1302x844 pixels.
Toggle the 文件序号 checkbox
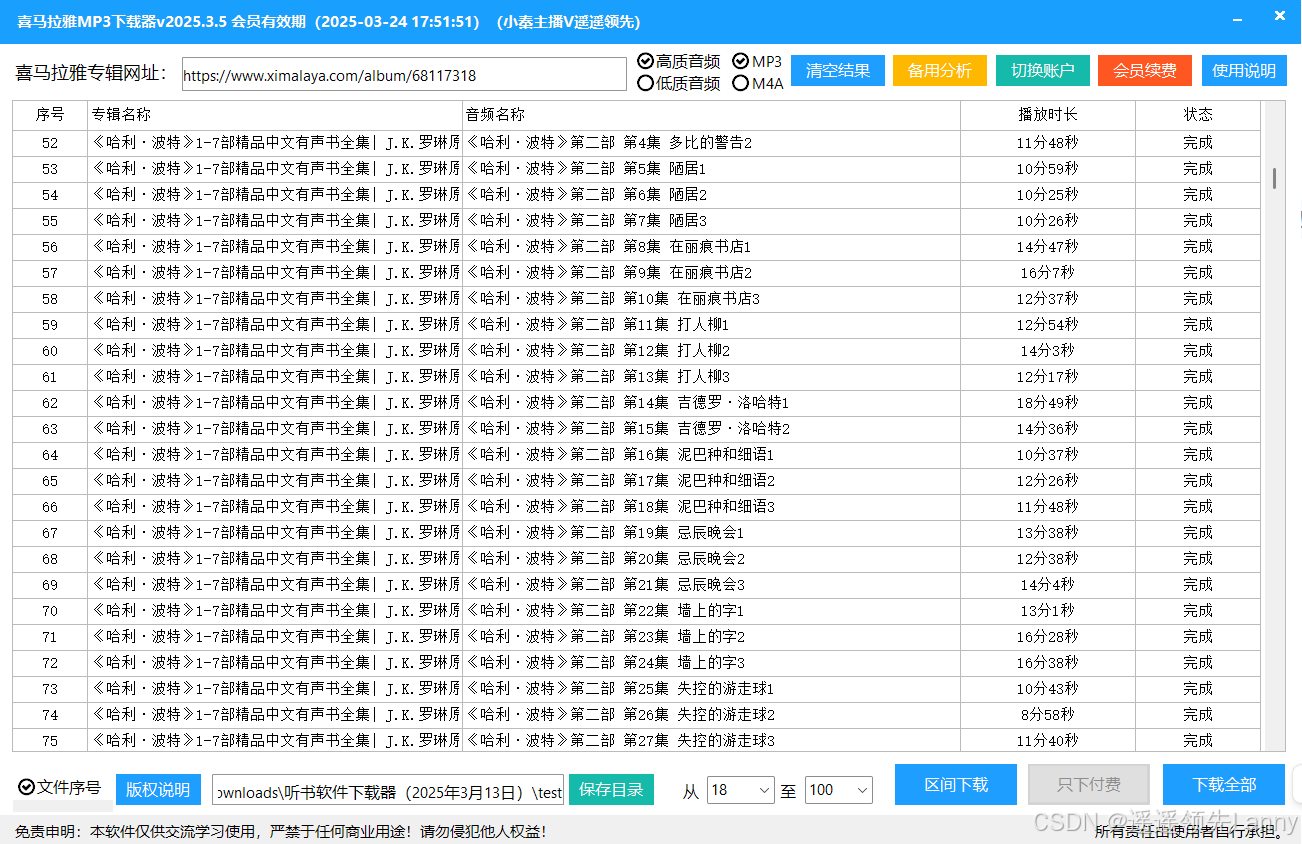[x=59, y=787]
